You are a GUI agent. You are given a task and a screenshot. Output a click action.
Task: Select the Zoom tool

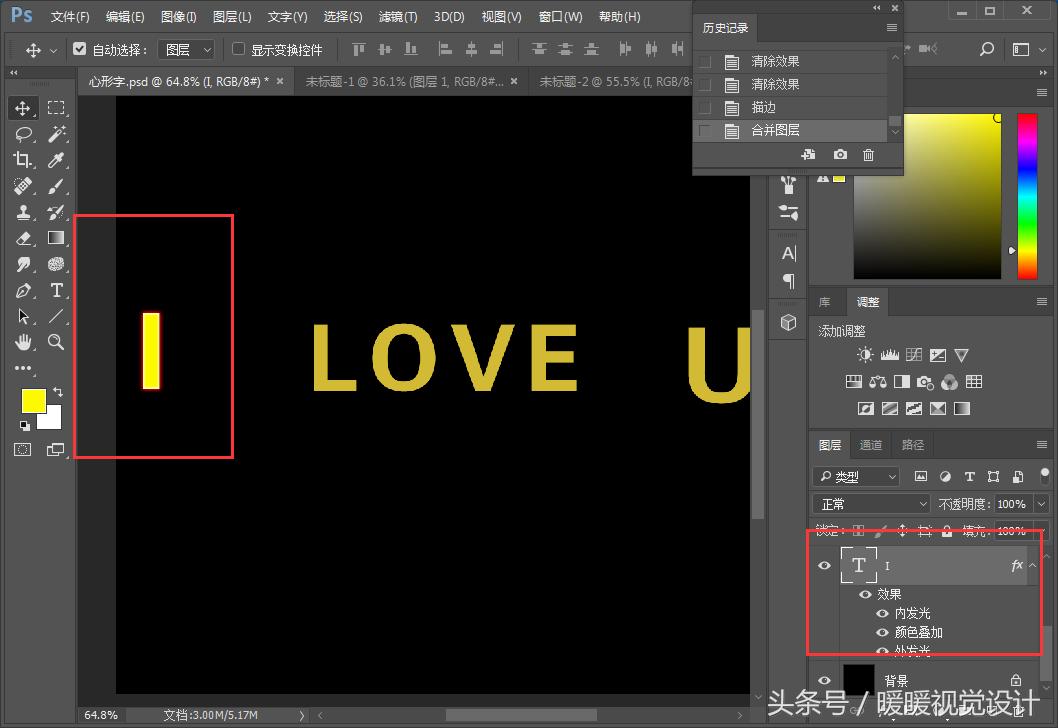point(56,342)
